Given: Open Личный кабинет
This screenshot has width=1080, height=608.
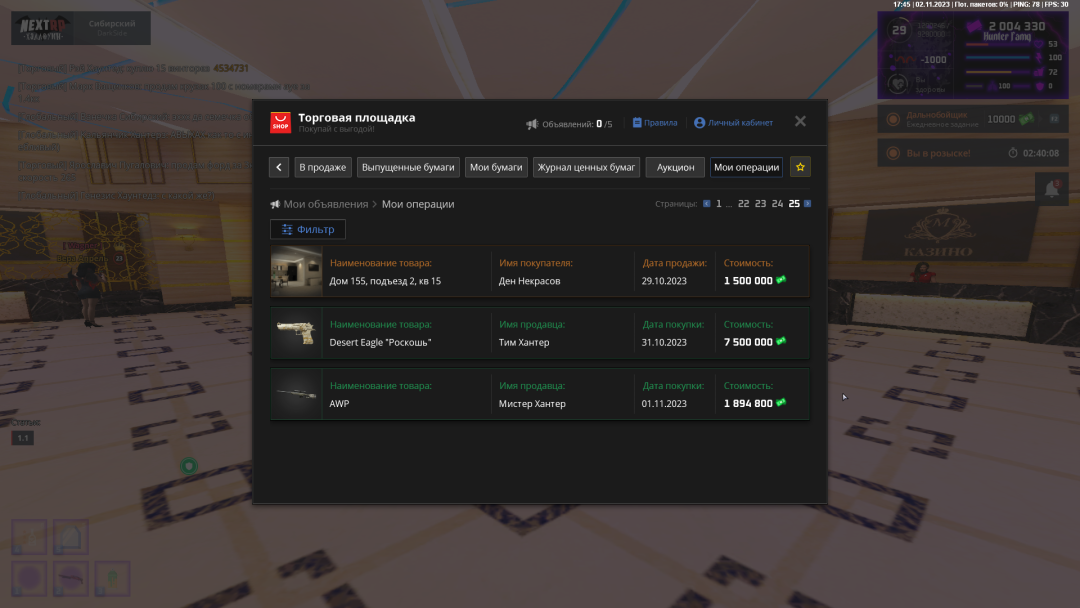Looking at the screenshot, I should 734,123.
